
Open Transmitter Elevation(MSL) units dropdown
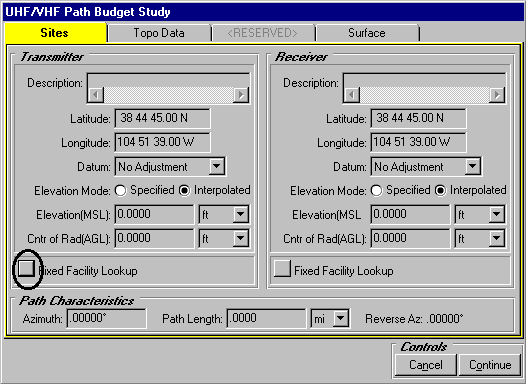241,214
